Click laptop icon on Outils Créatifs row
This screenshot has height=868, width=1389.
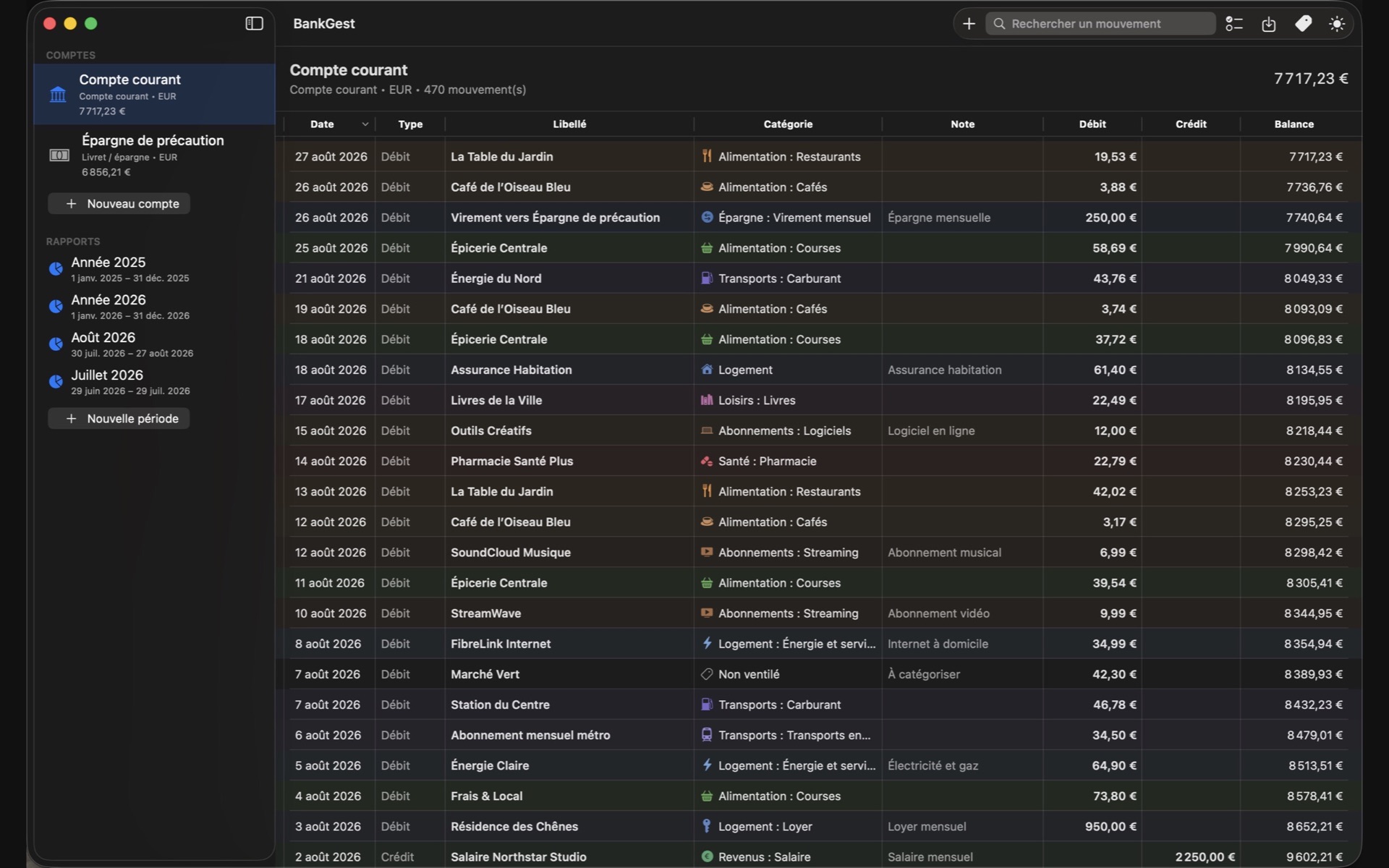coord(707,430)
